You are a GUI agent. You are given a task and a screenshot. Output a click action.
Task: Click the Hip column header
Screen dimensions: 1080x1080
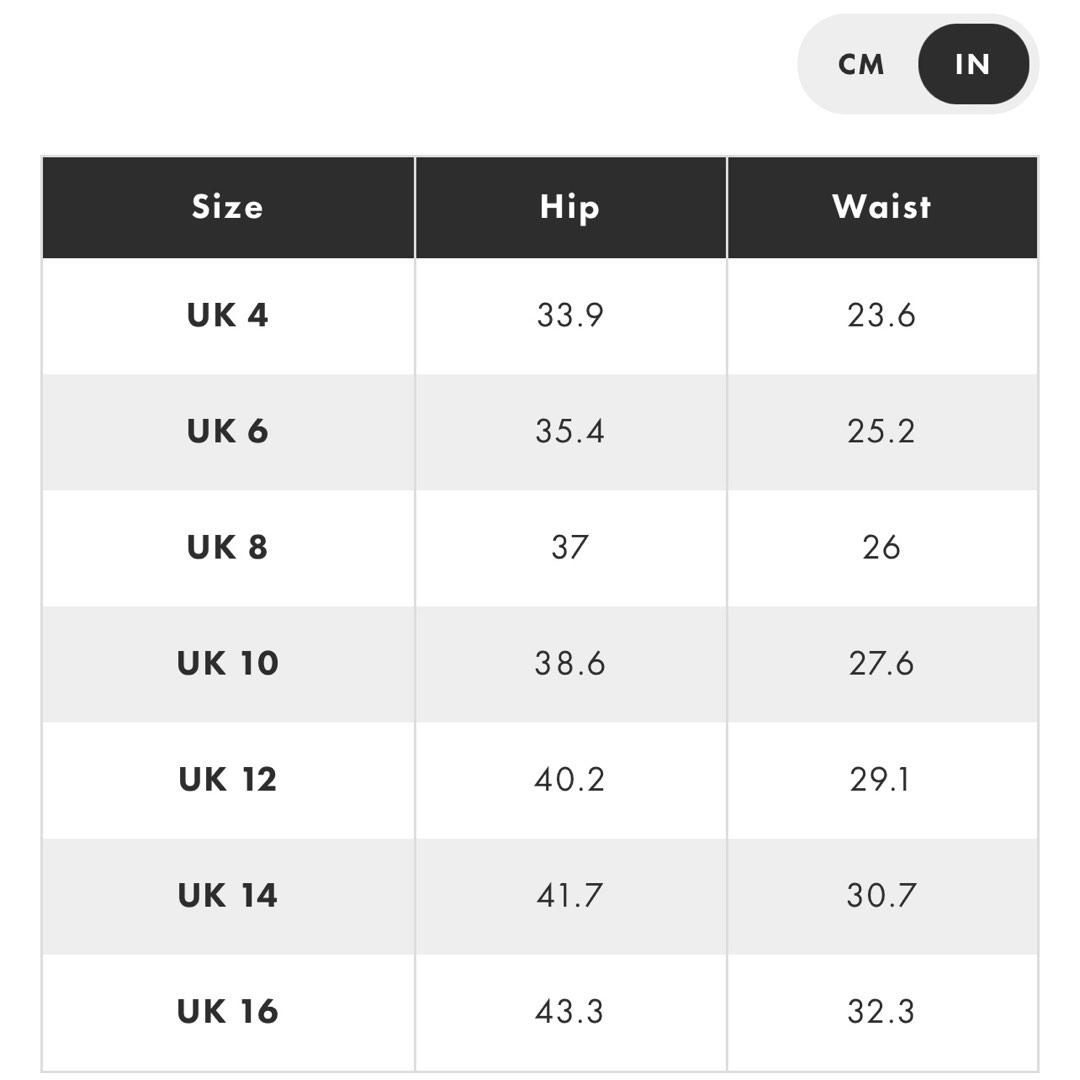pos(570,207)
